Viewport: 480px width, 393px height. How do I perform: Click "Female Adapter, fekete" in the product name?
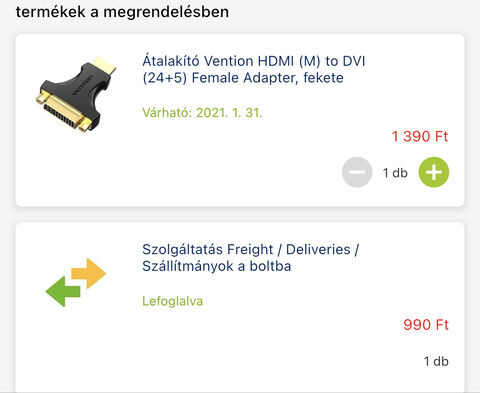pyautogui.click(x=268, y=78)
